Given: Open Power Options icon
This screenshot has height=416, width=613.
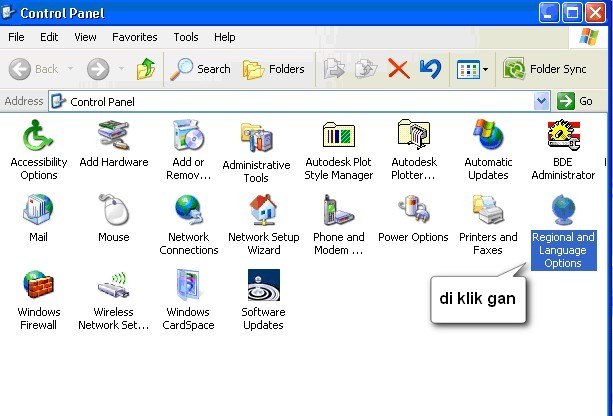Looking at the screenshot, I should [x=413, y=211].
